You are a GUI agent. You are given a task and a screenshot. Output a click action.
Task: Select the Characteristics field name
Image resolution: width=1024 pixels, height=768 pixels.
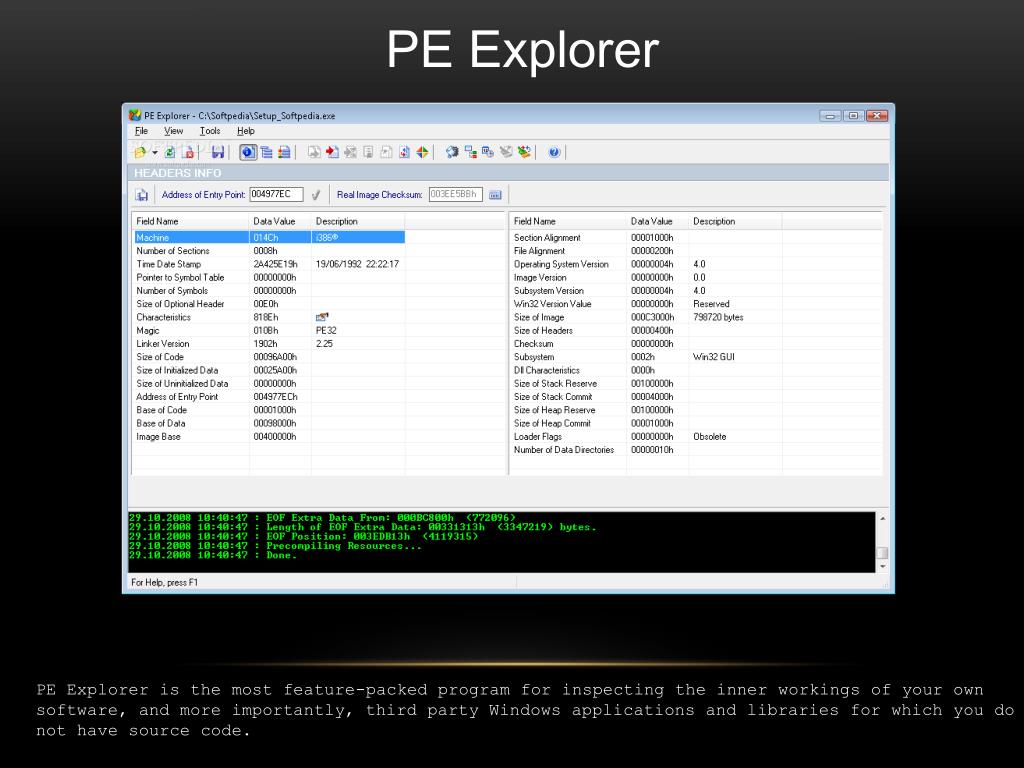[x=163, y=317]
